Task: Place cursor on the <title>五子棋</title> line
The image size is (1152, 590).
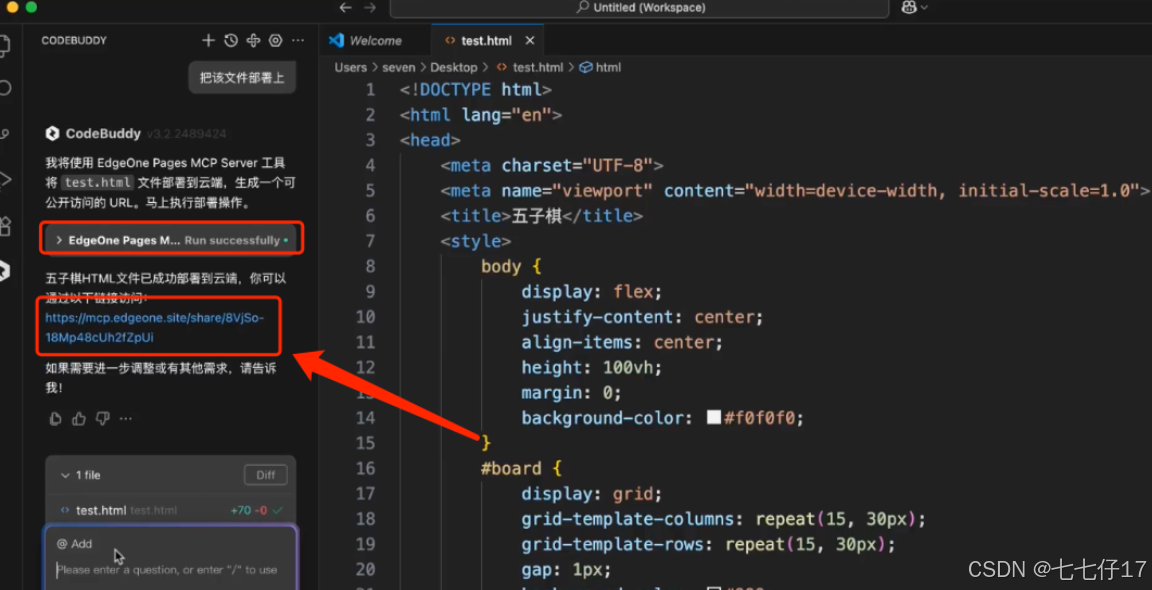Action: [x=541, y=215]
